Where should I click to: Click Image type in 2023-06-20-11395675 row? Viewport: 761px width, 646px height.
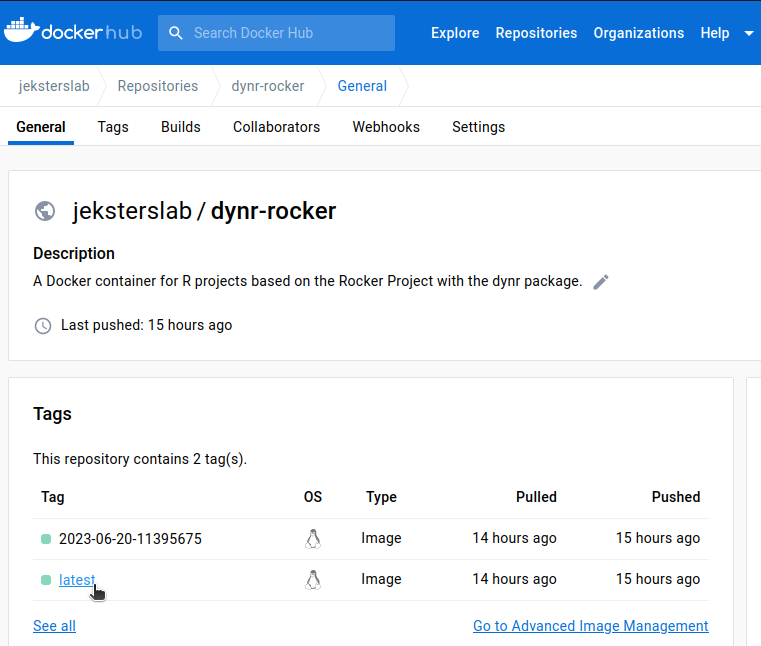coord(381,538)
